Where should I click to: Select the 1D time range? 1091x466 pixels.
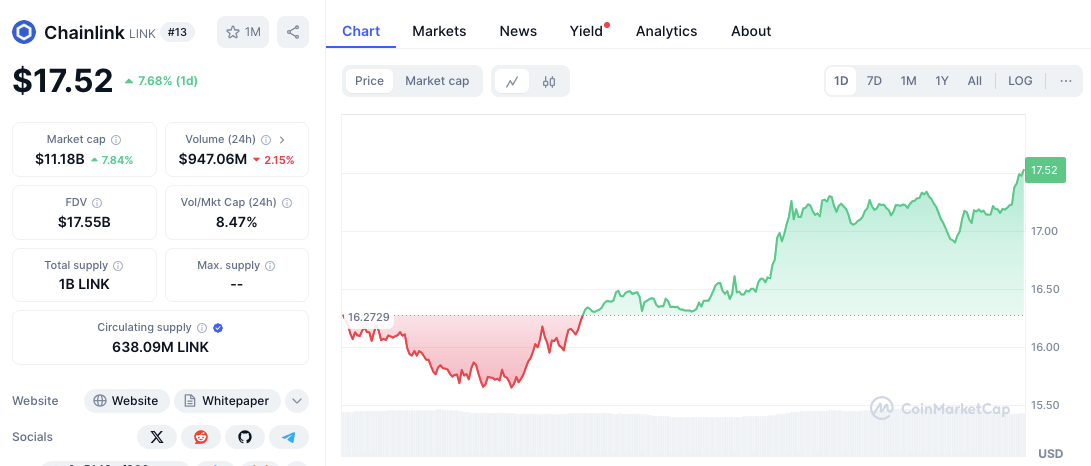(841, 81)
